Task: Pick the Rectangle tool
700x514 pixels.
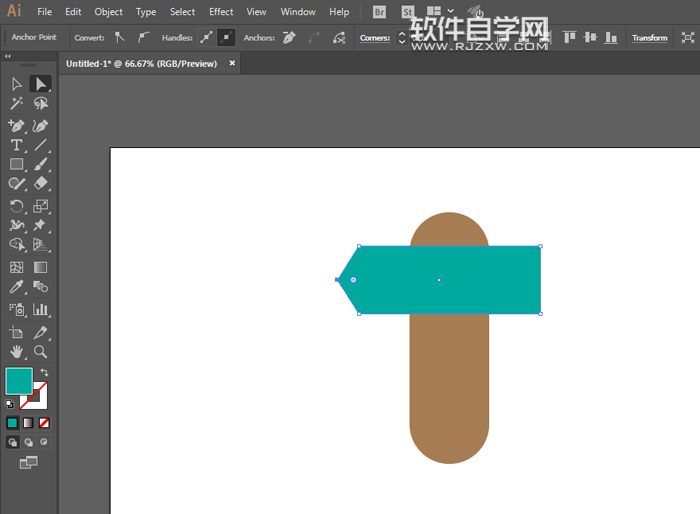Action: point(17,165)
